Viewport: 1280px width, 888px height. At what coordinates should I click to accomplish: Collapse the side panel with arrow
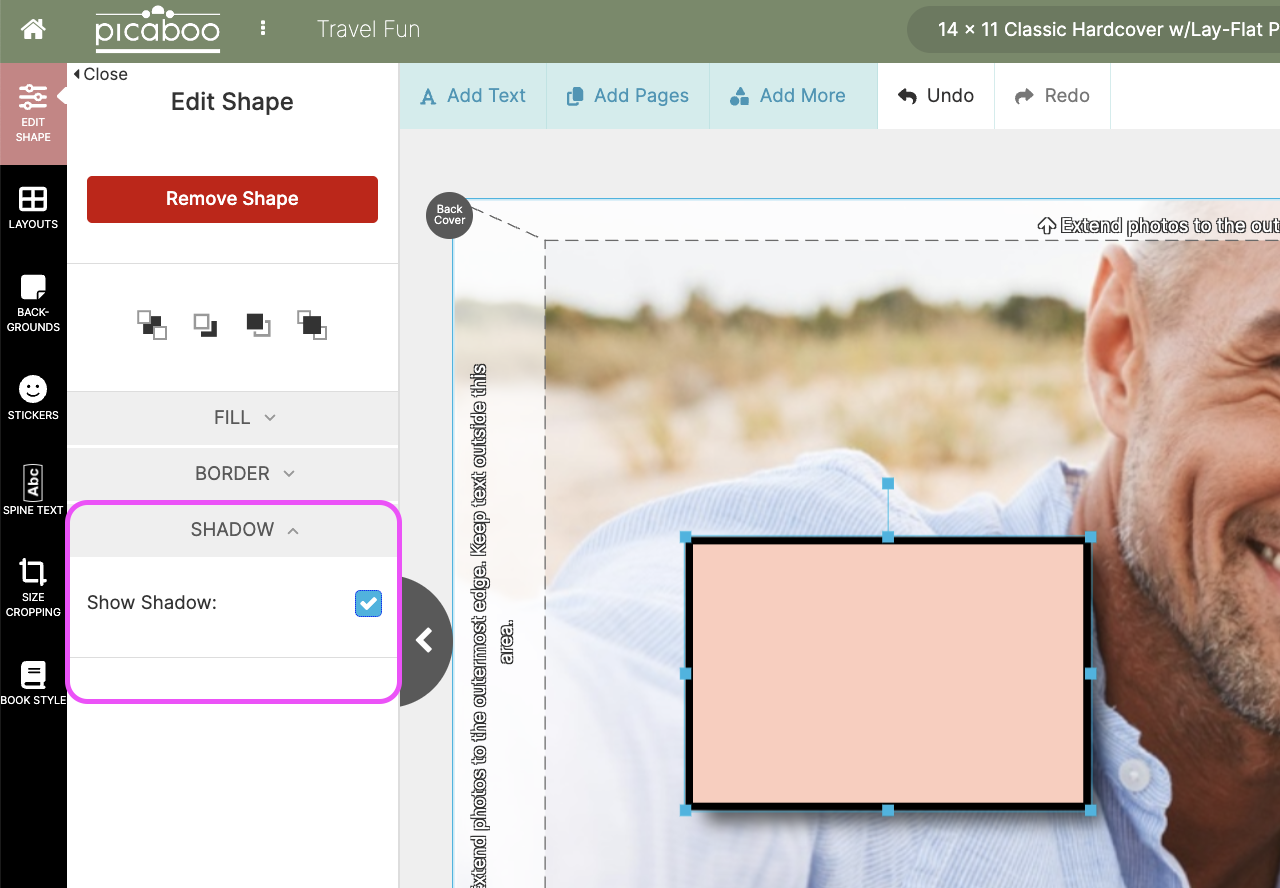click(x=425, y=640)
